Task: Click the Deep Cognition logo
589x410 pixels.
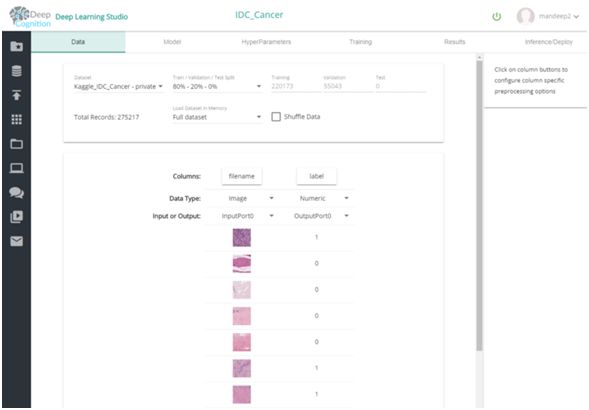Action: point(30,17)
